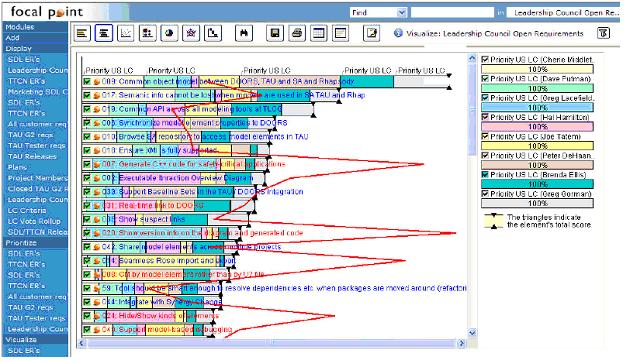Open LC Vote Rollup sidebar link
Image resolution: width=624 pixels, height=361 pixels.
click(34, 221)
